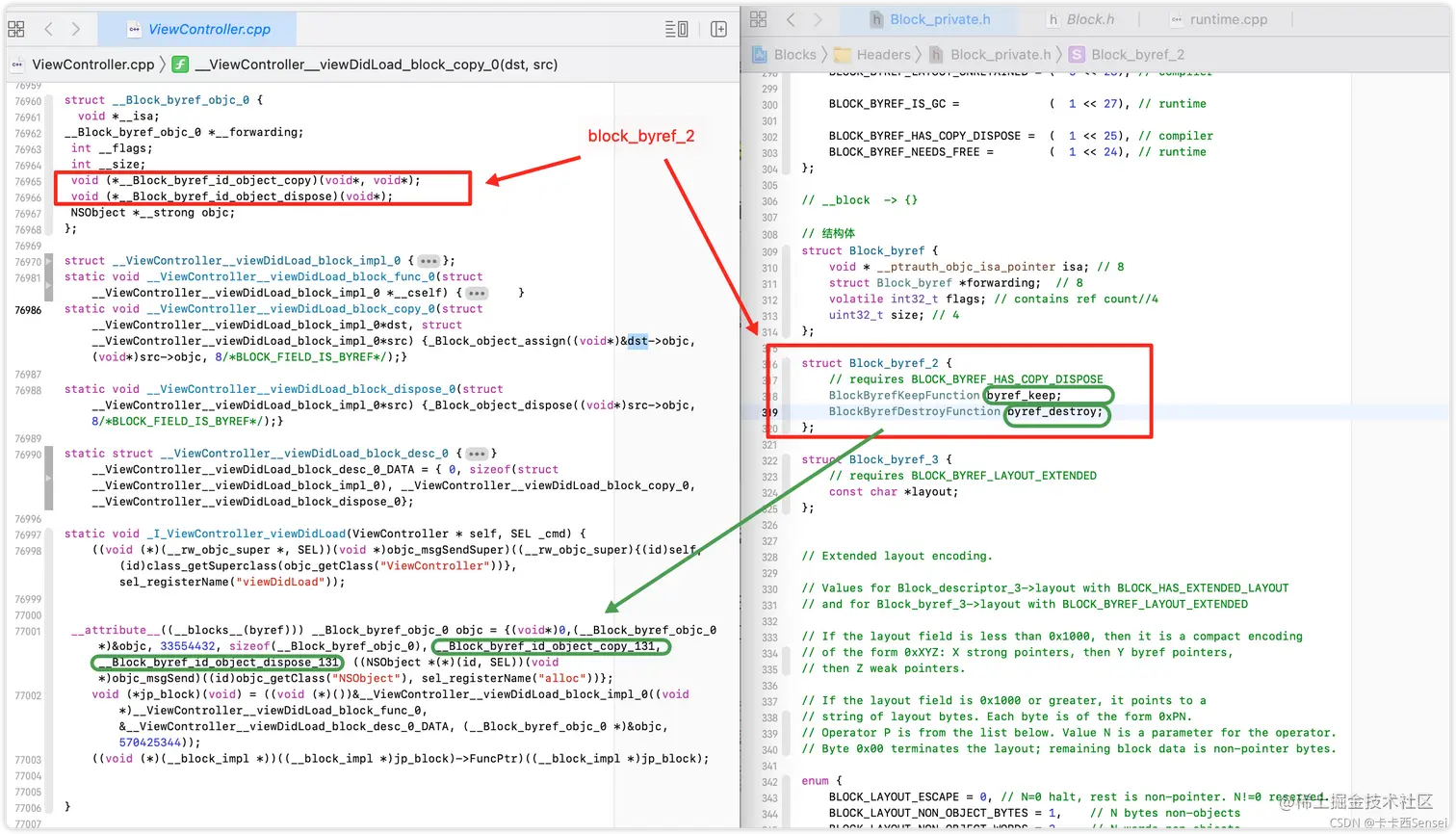
Task: Open the related items grid icon in left editor
Action: (x=15, y=28)
